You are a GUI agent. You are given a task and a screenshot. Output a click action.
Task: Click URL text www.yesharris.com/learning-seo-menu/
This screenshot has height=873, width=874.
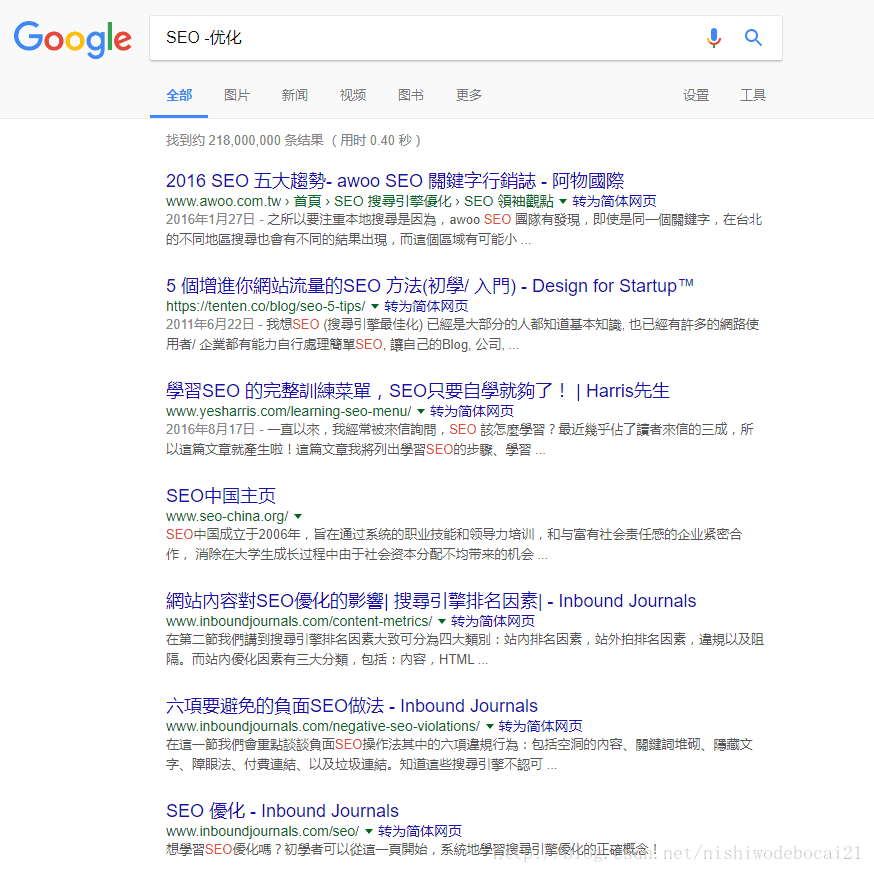click(x=289, y=411)
